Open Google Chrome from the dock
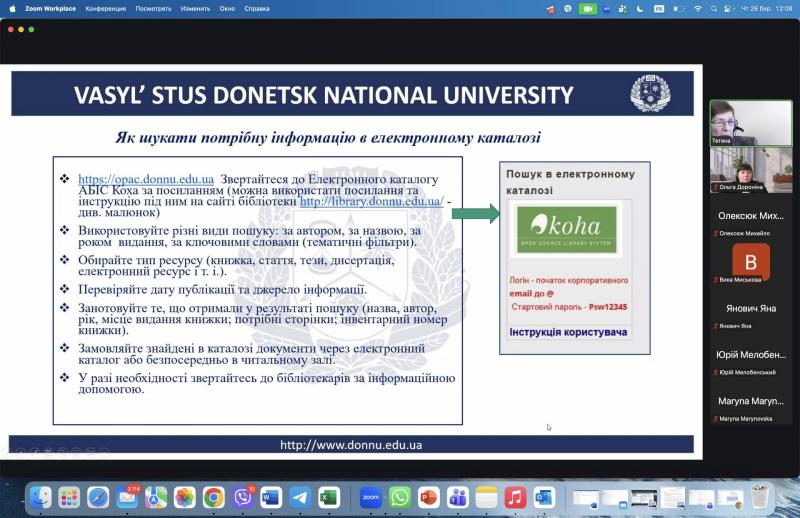The image size is (800, 518). [x=214, y=497]
